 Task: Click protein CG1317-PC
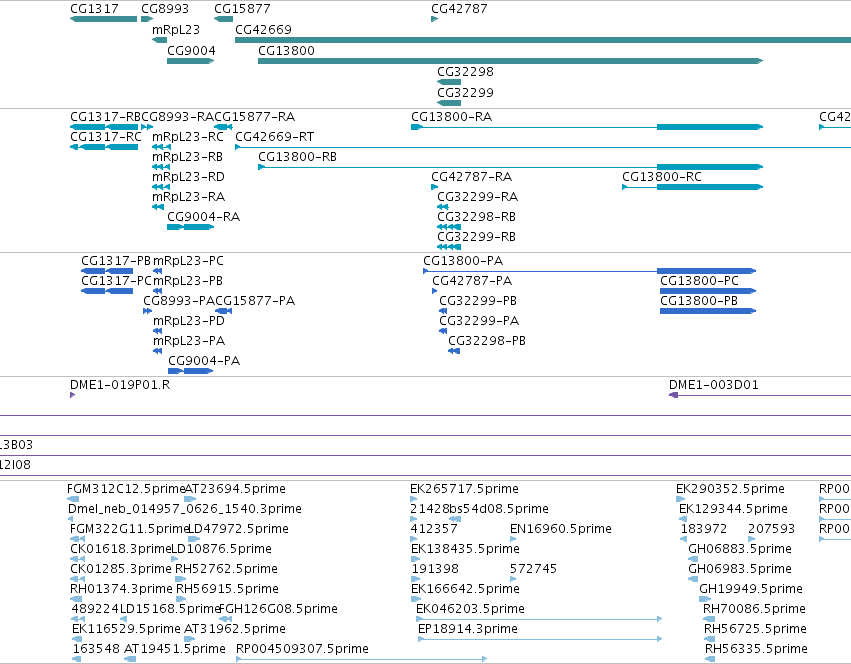click(117, 281)
